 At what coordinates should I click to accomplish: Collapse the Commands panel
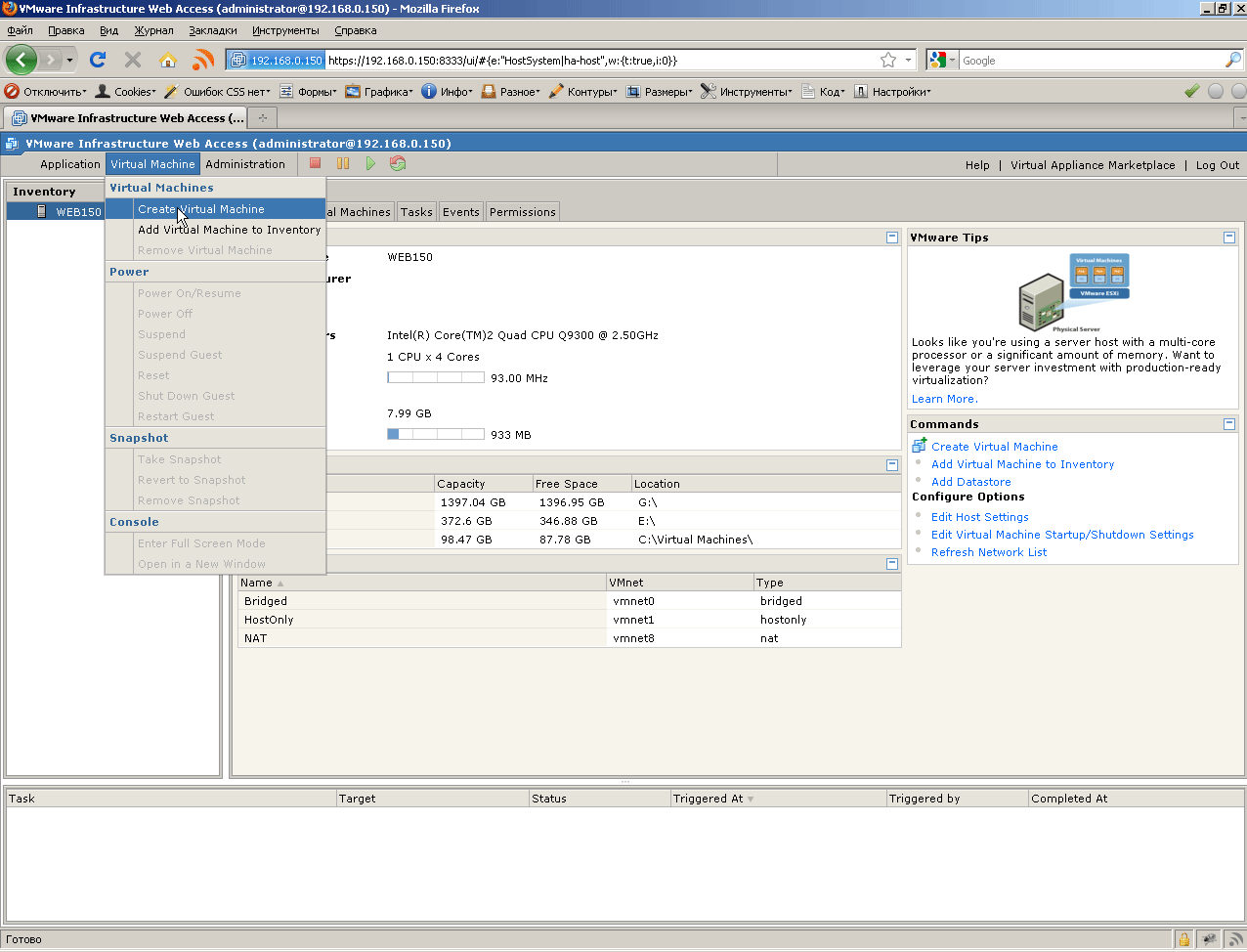1229,424
